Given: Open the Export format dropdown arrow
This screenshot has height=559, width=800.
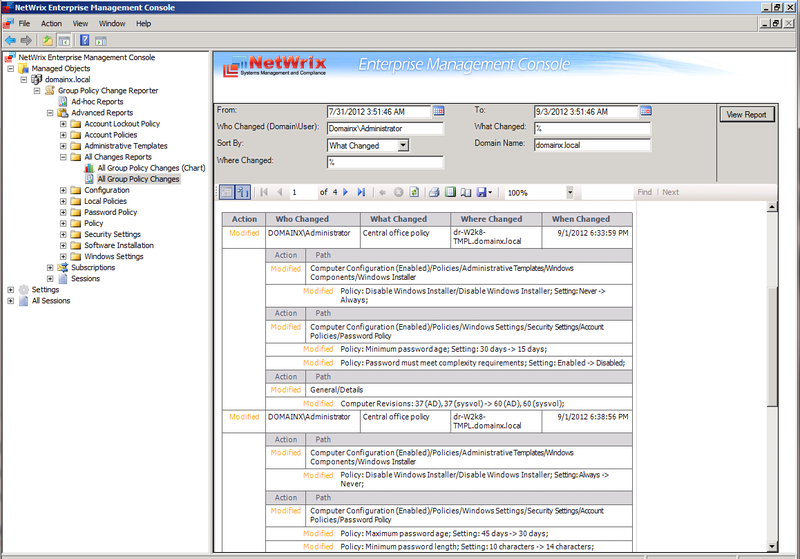Looking at the screenshot, I should pos(490,193).
